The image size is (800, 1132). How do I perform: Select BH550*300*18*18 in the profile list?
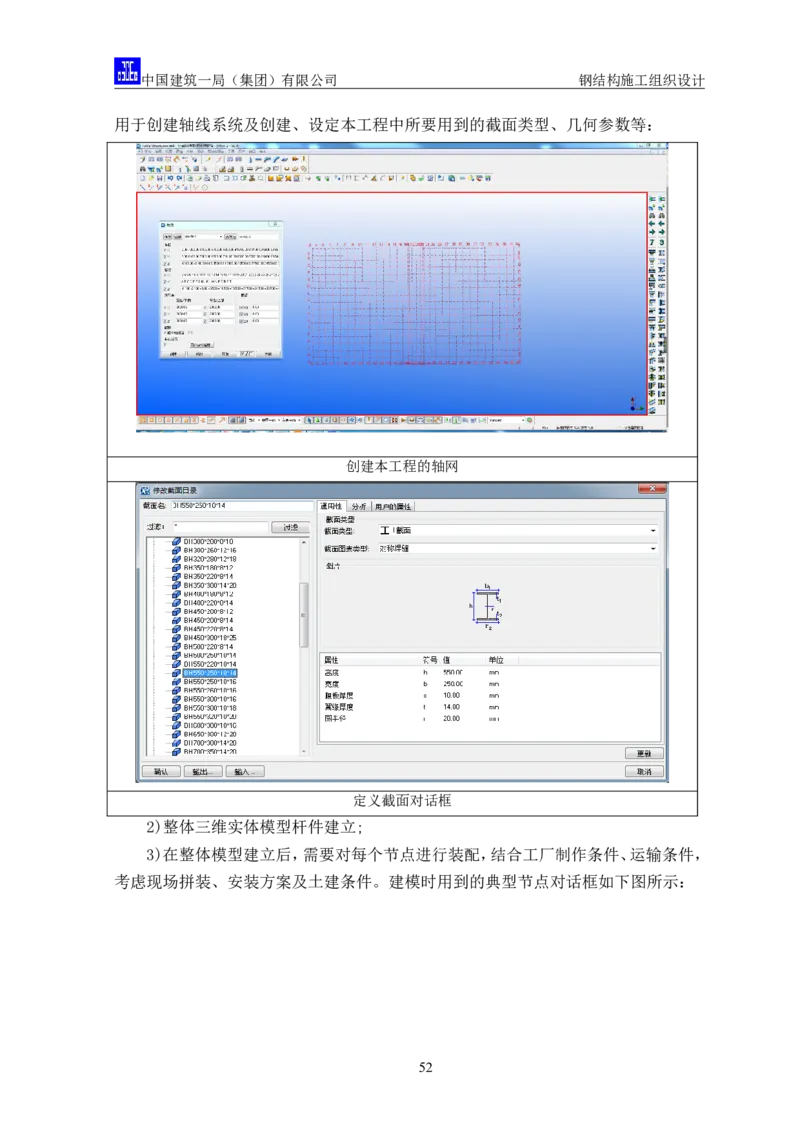click(208, 708)
